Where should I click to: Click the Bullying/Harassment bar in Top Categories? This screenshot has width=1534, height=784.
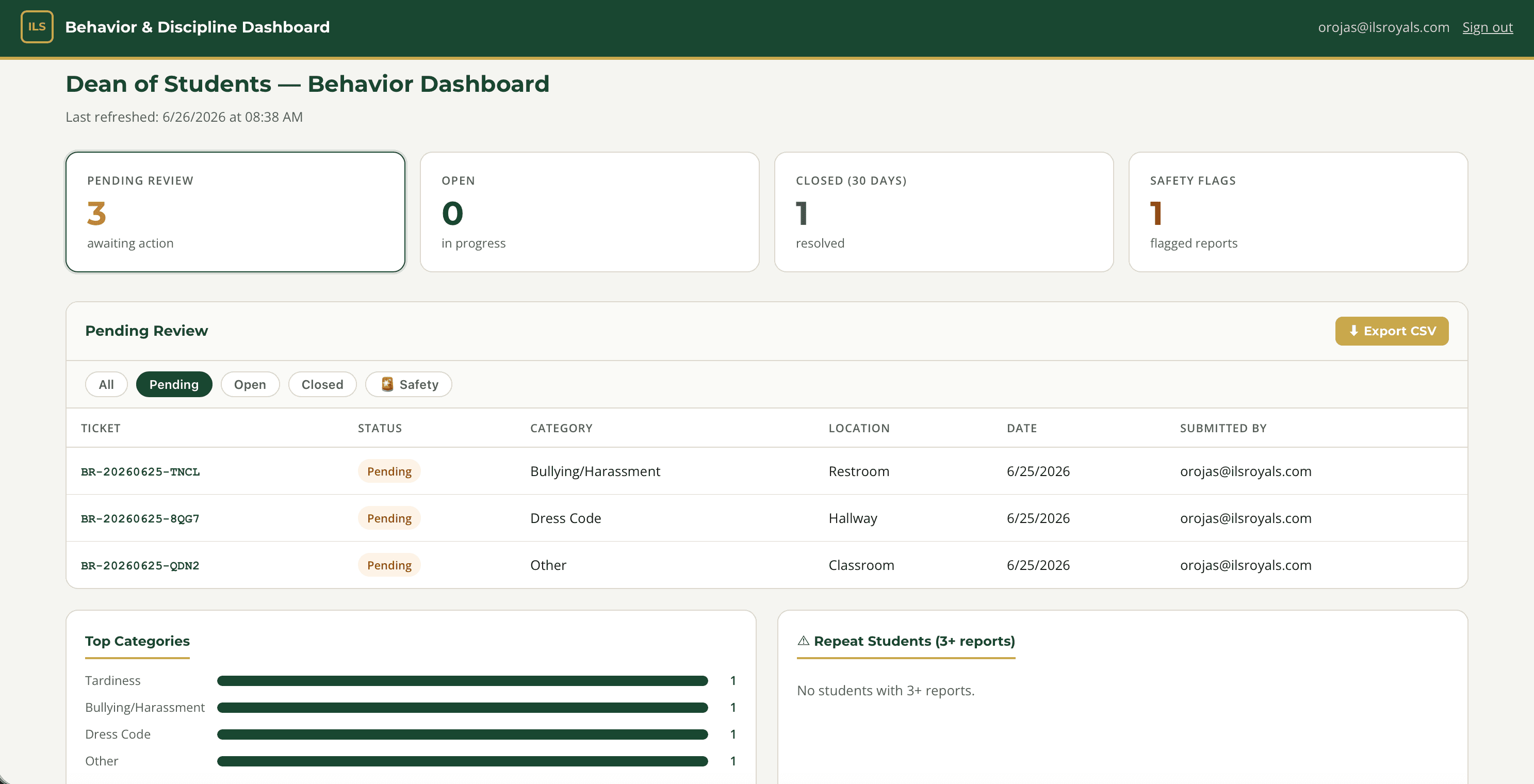click(x=462, y=708)
